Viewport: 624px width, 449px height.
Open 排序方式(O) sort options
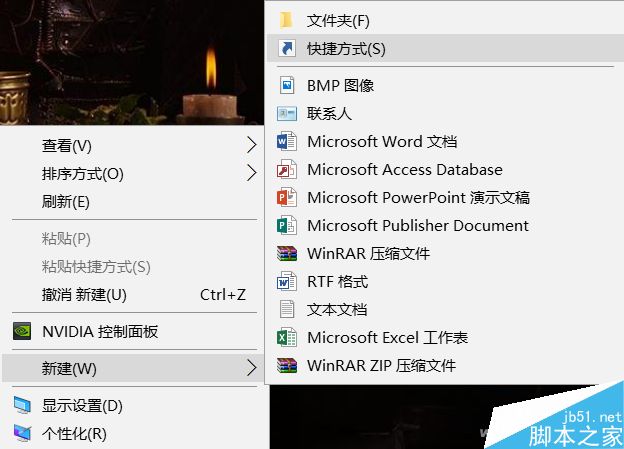(133, 174)
